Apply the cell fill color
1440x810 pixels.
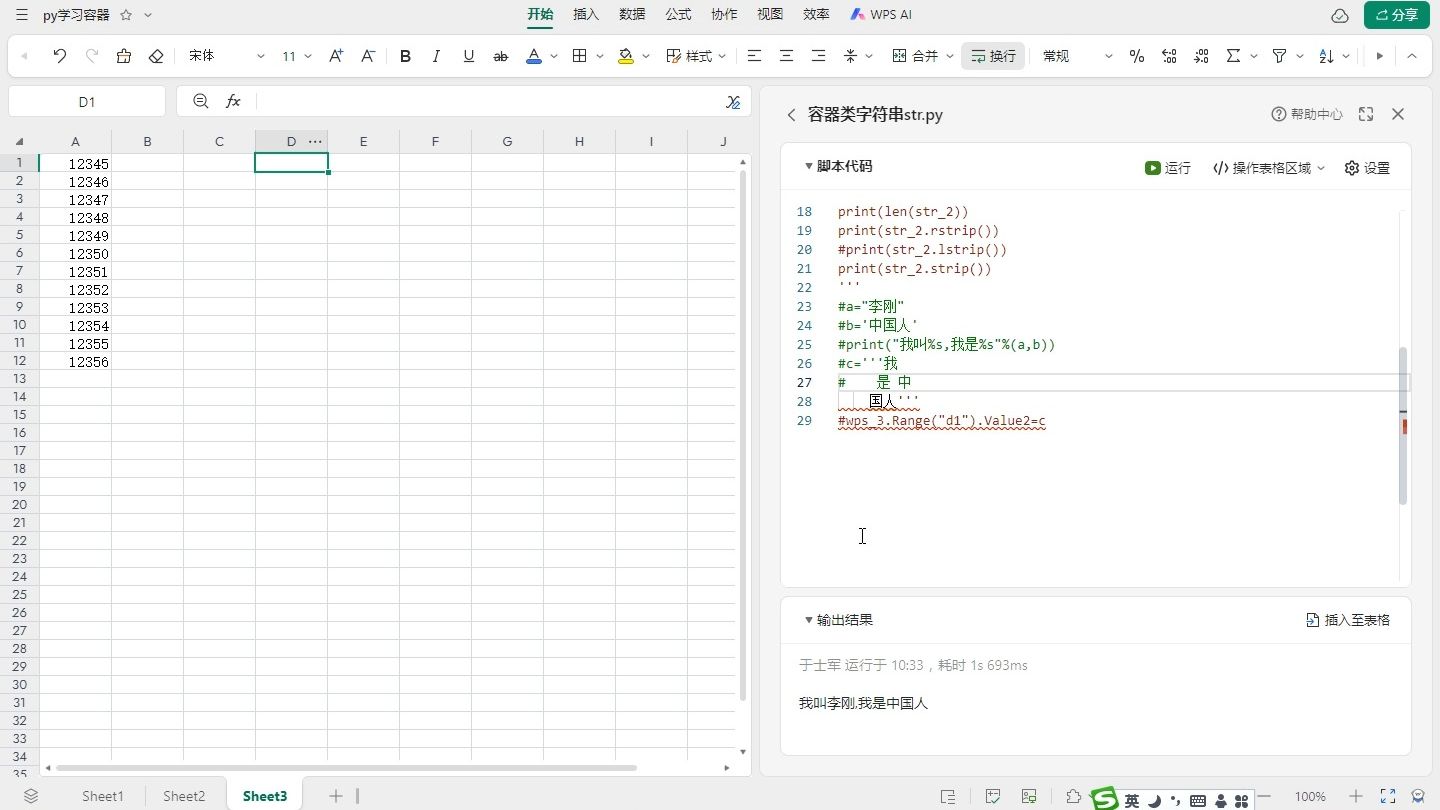(626, 56)
